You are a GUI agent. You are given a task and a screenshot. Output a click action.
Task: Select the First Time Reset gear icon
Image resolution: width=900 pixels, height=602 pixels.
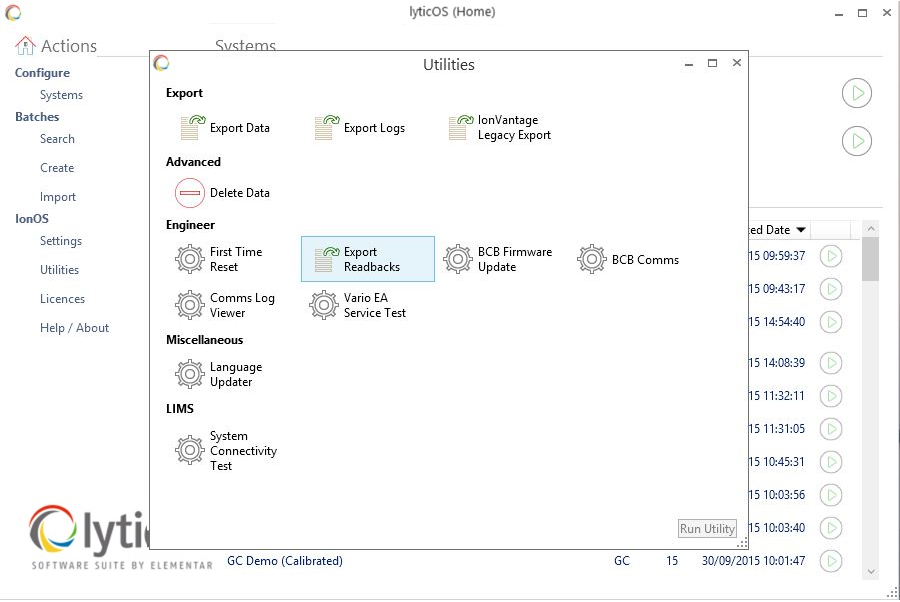click(x=190, y=260)
